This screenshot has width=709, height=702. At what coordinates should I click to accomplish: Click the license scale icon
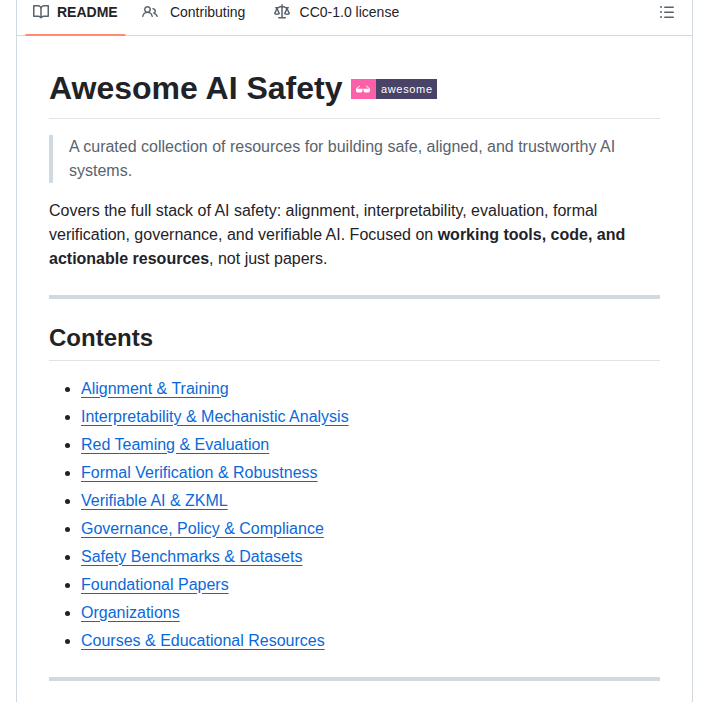282,12
